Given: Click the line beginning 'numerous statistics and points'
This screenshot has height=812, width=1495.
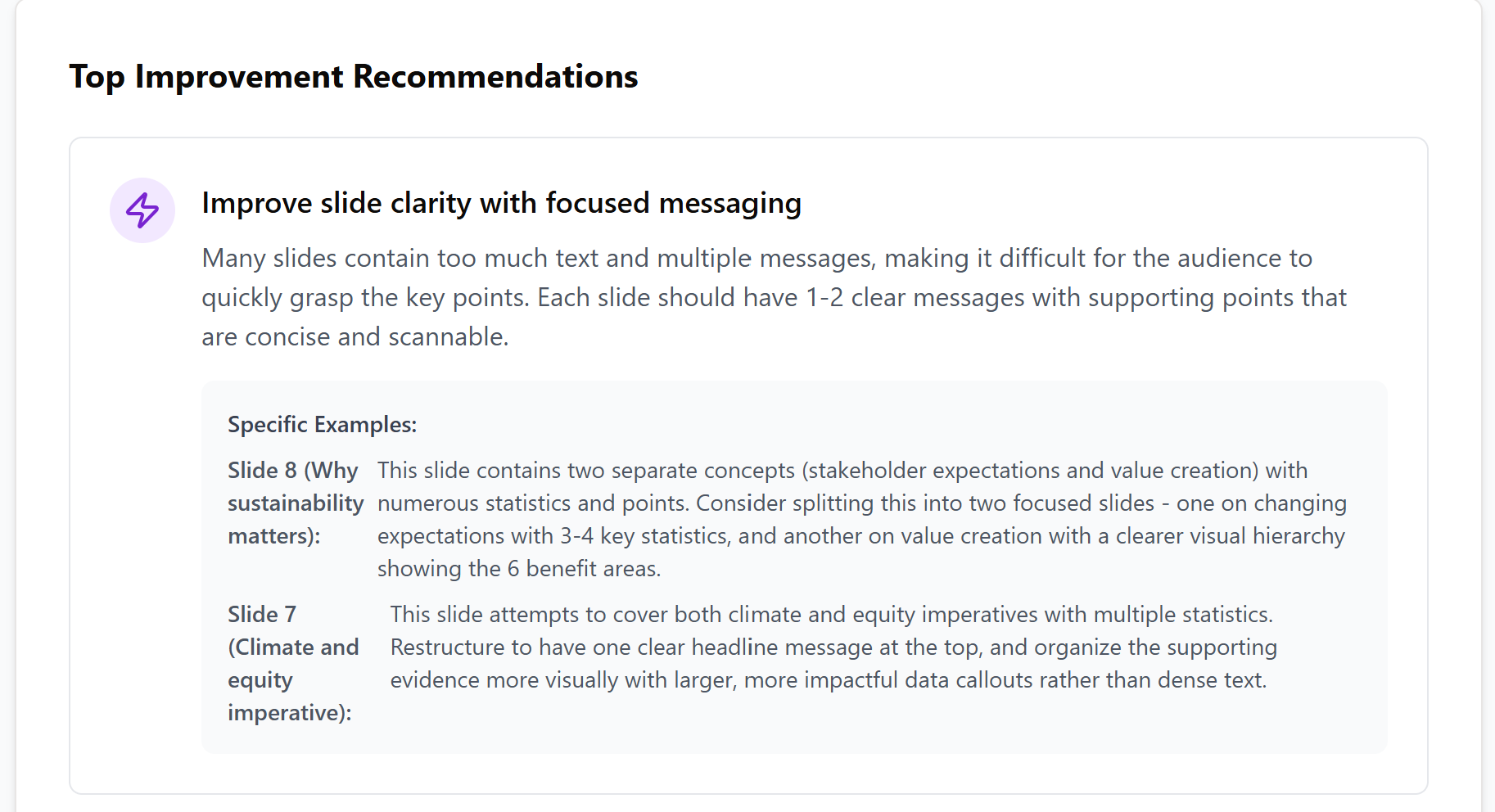Looking at the screenshot, I should [x=862, y=503].
